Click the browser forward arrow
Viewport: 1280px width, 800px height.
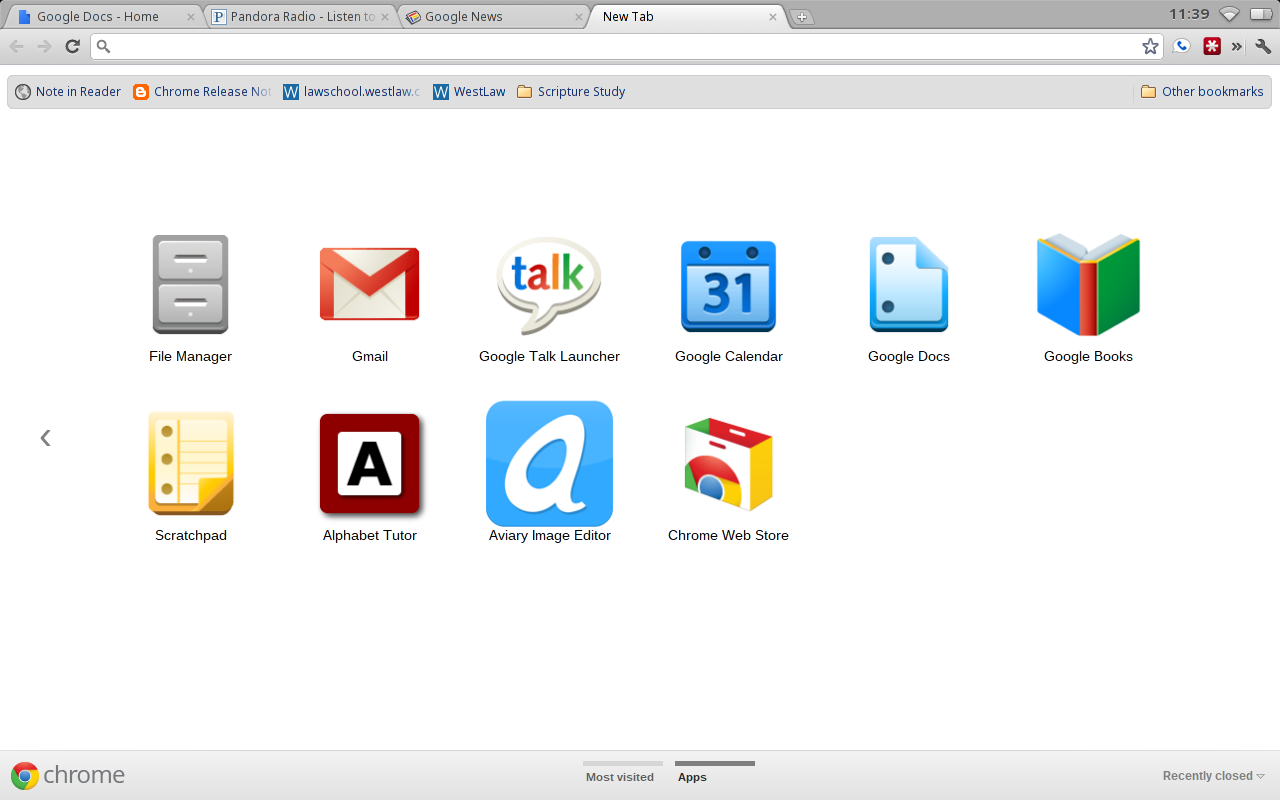(x=44, y=46)
